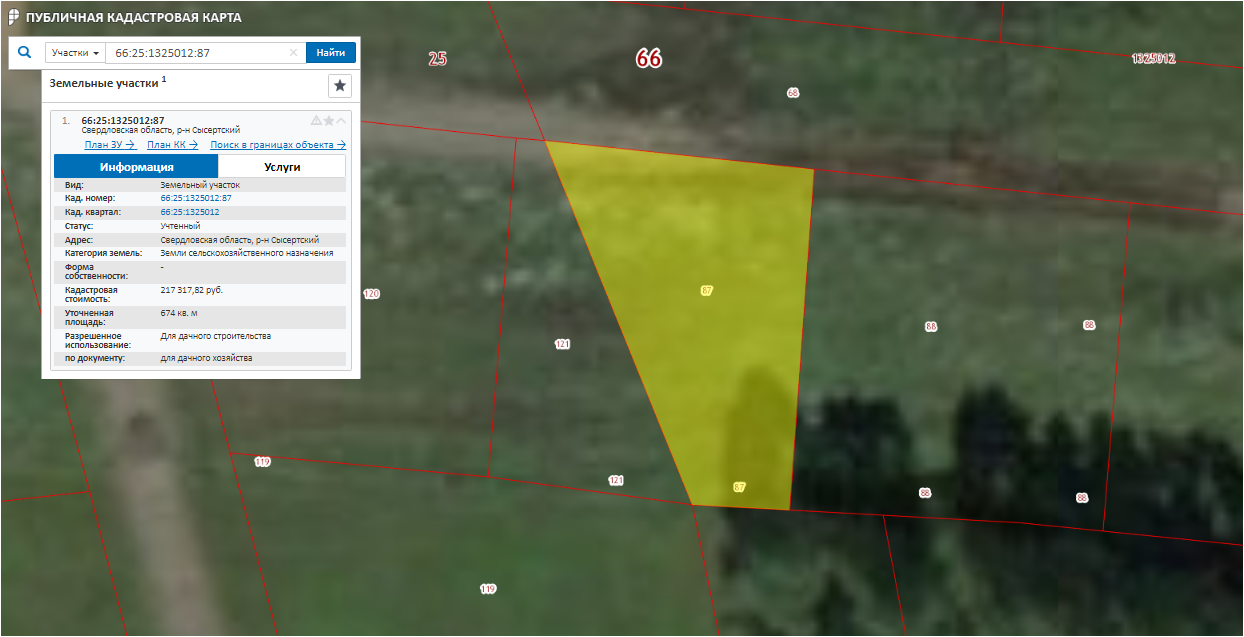The image size is (1244, 637).
Task: Click the red district label 66 on map
Action: (649, 59)
